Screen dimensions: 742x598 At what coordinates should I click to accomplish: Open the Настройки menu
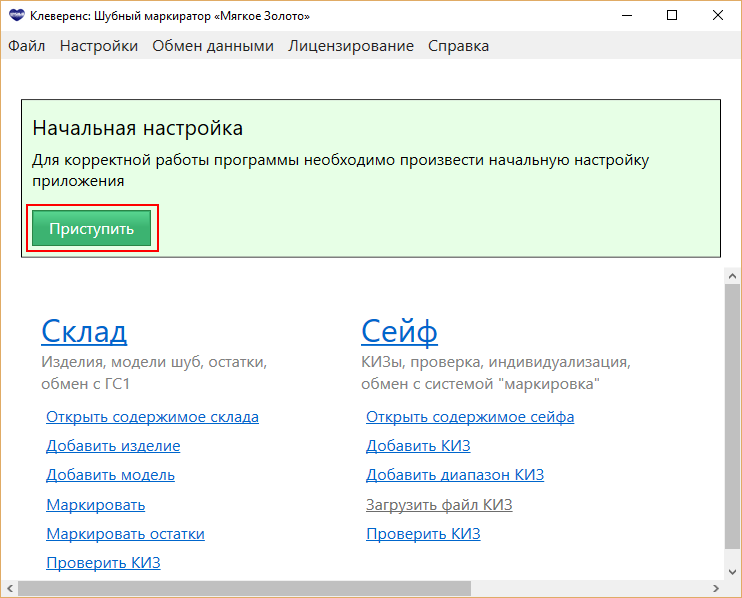[99, 46]
